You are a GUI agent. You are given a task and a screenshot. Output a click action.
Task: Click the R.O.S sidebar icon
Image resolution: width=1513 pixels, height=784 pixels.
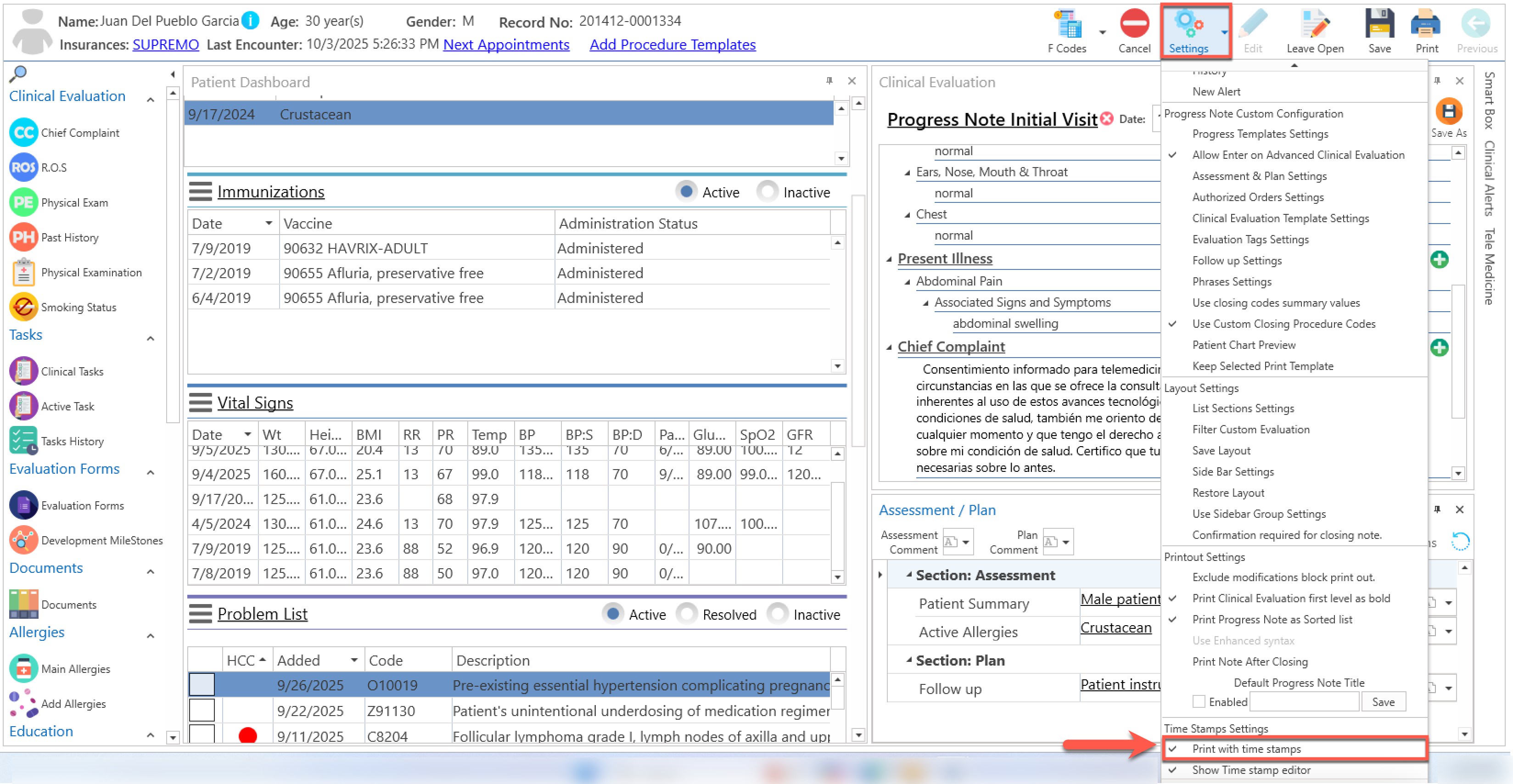pos(23,168)
